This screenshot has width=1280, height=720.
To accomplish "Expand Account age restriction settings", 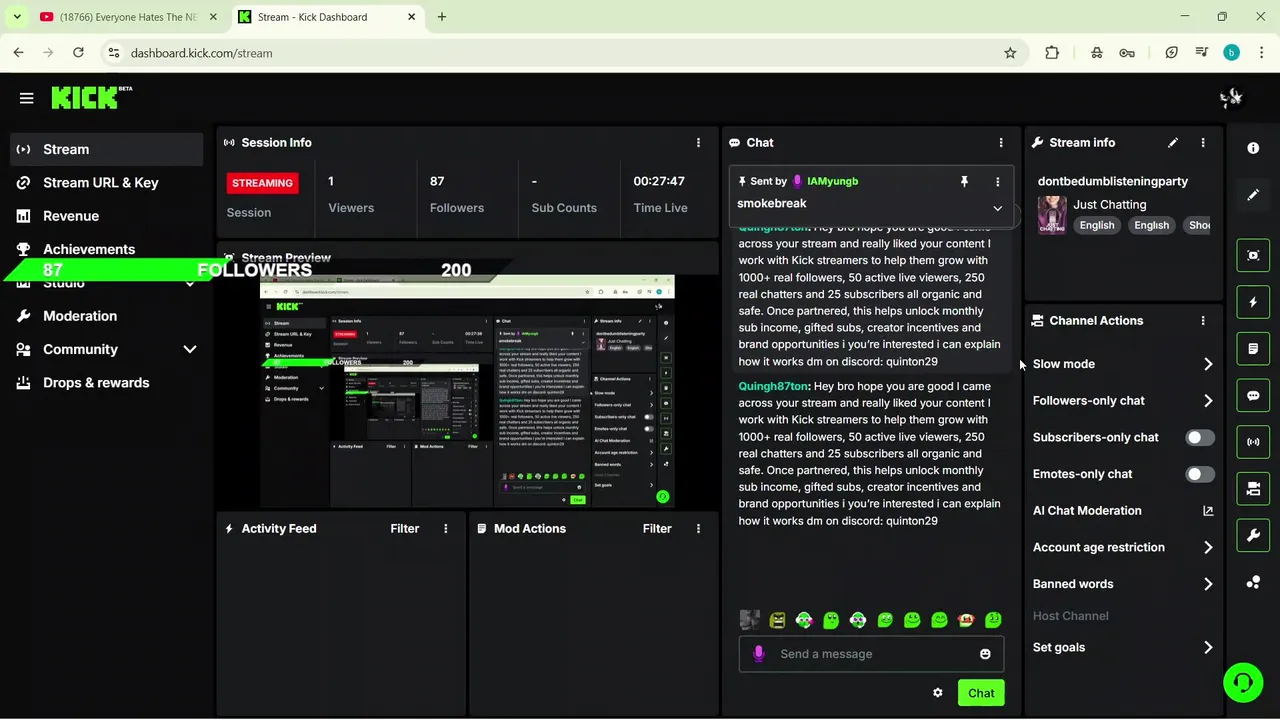I will click(x=1208, y=548).
